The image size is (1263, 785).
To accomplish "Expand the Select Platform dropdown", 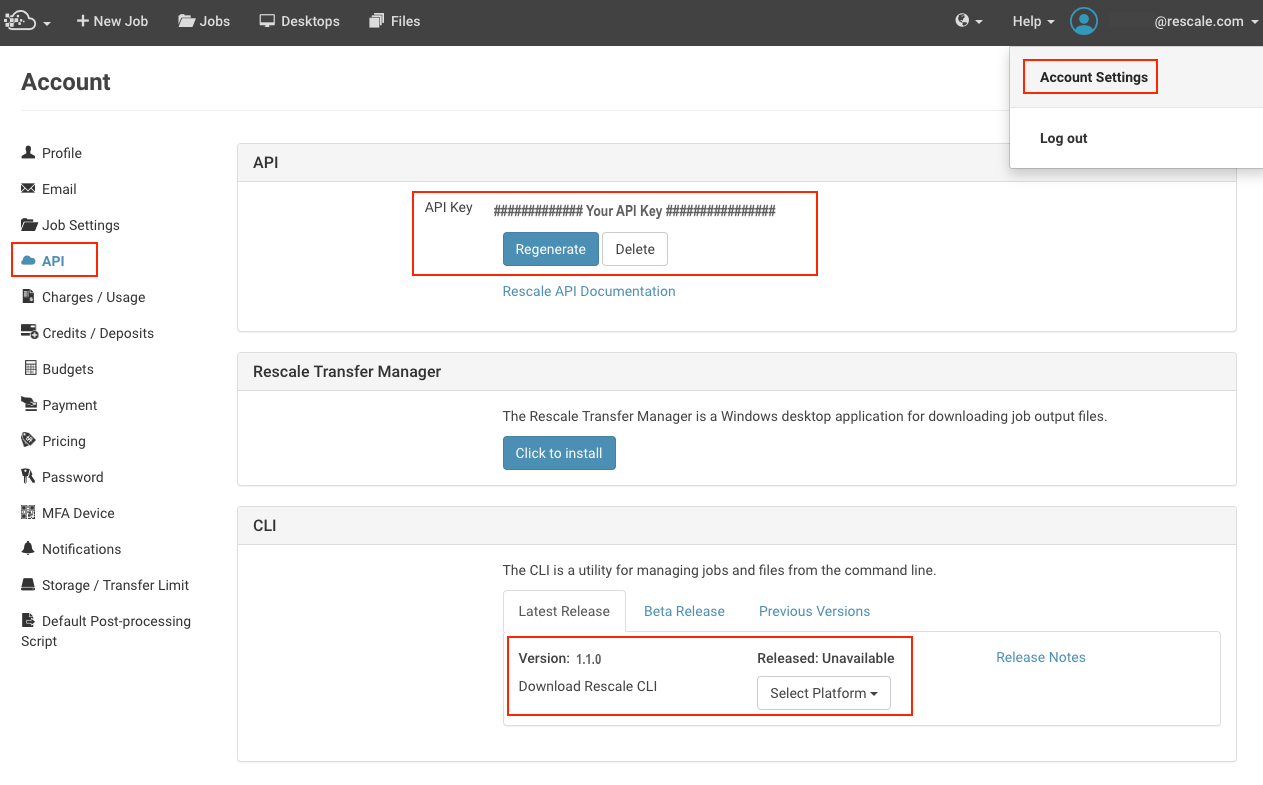I will (823, 693).
